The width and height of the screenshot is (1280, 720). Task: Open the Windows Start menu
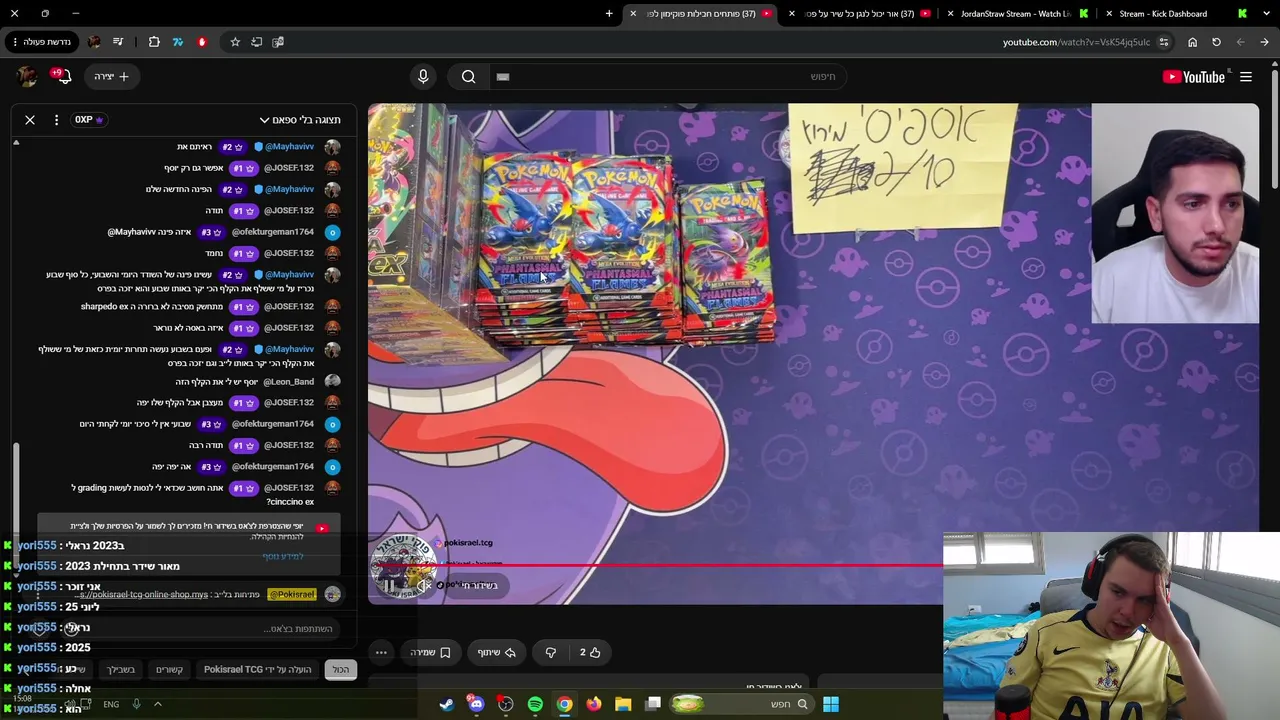coord(831,705)
